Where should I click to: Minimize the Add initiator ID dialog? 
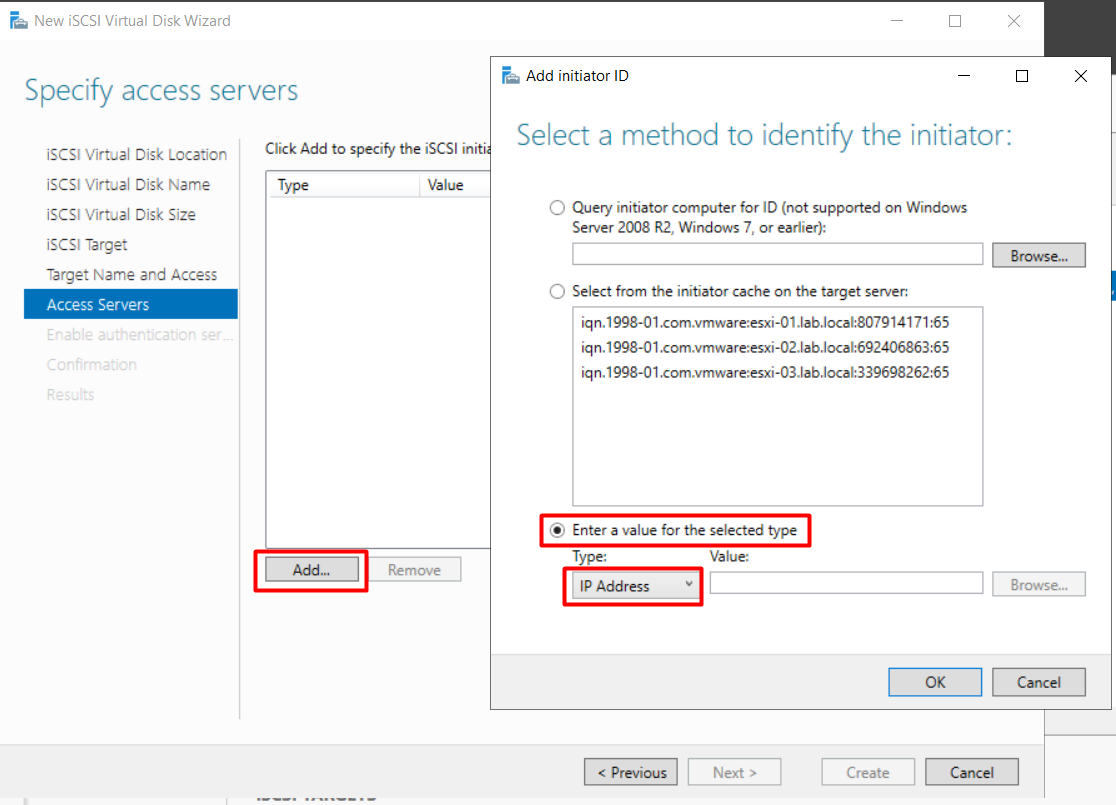pyautogui.click(x=963, y=76)
